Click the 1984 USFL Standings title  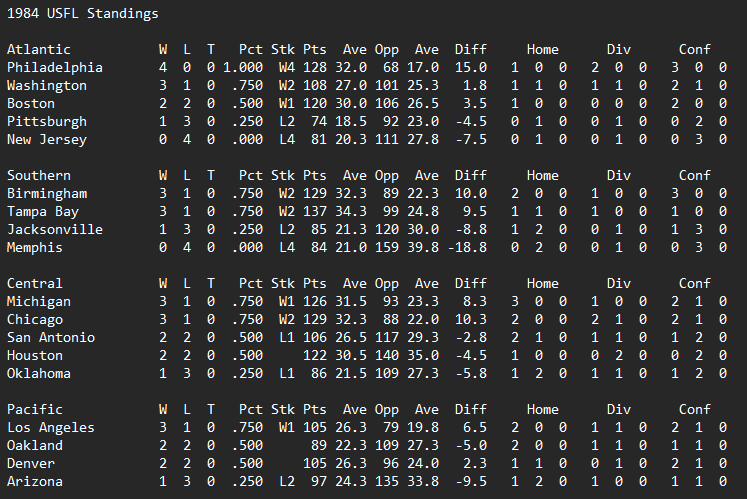coord(82,14)
